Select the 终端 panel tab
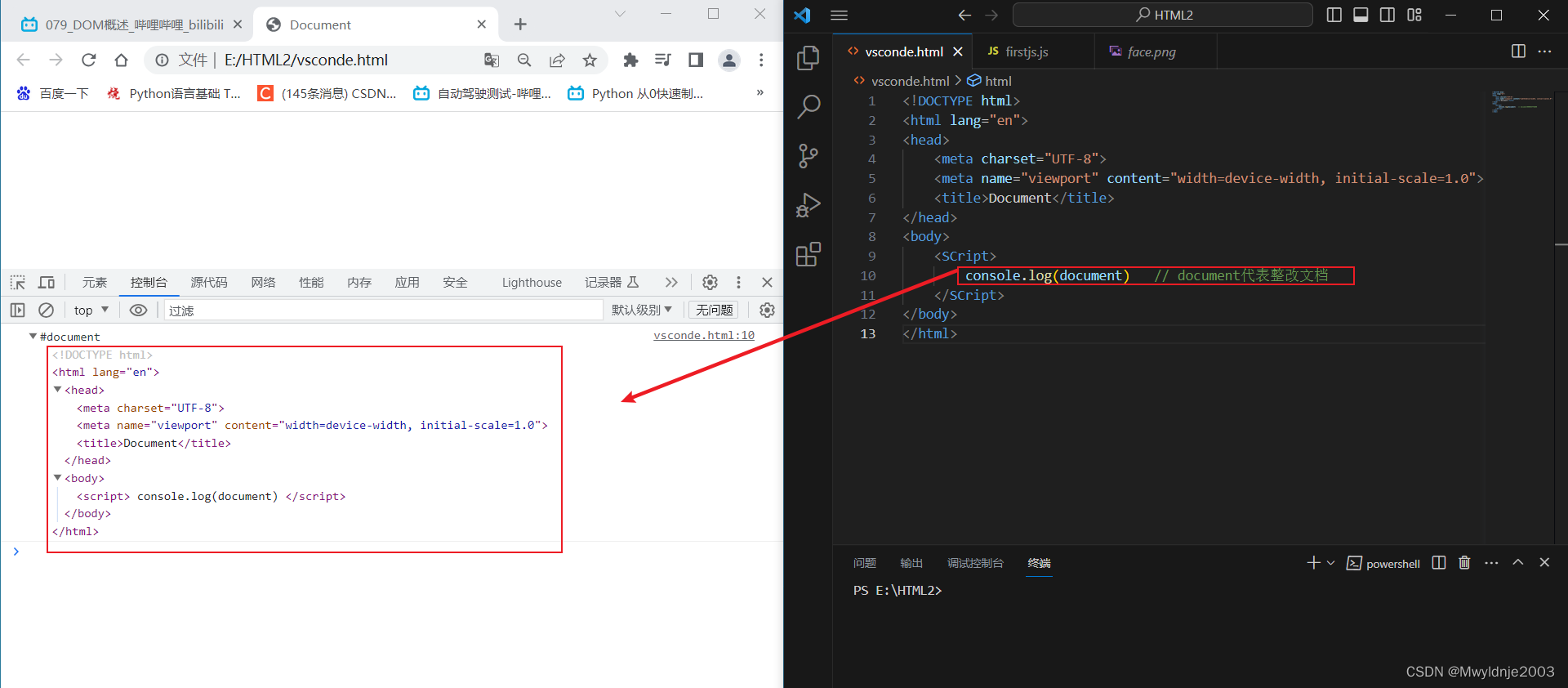The image size is (1568, 688). pyautogui.click(x=1039, y=563)
